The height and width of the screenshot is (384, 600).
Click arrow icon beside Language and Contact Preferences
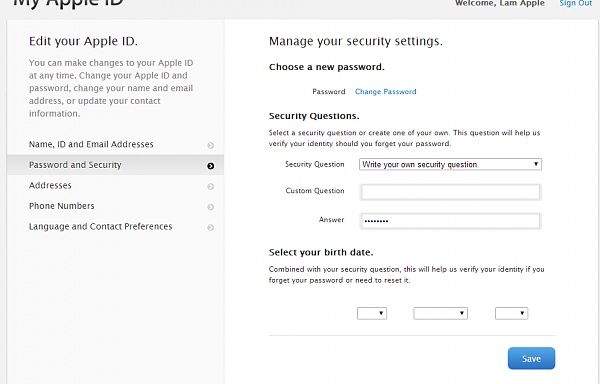pos(210,228)
